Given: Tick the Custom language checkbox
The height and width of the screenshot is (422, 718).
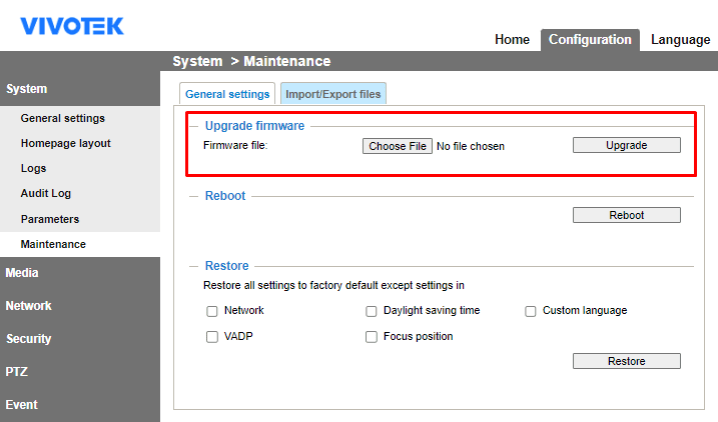Looking at the screenshot, I should click(x=531, y=311).
